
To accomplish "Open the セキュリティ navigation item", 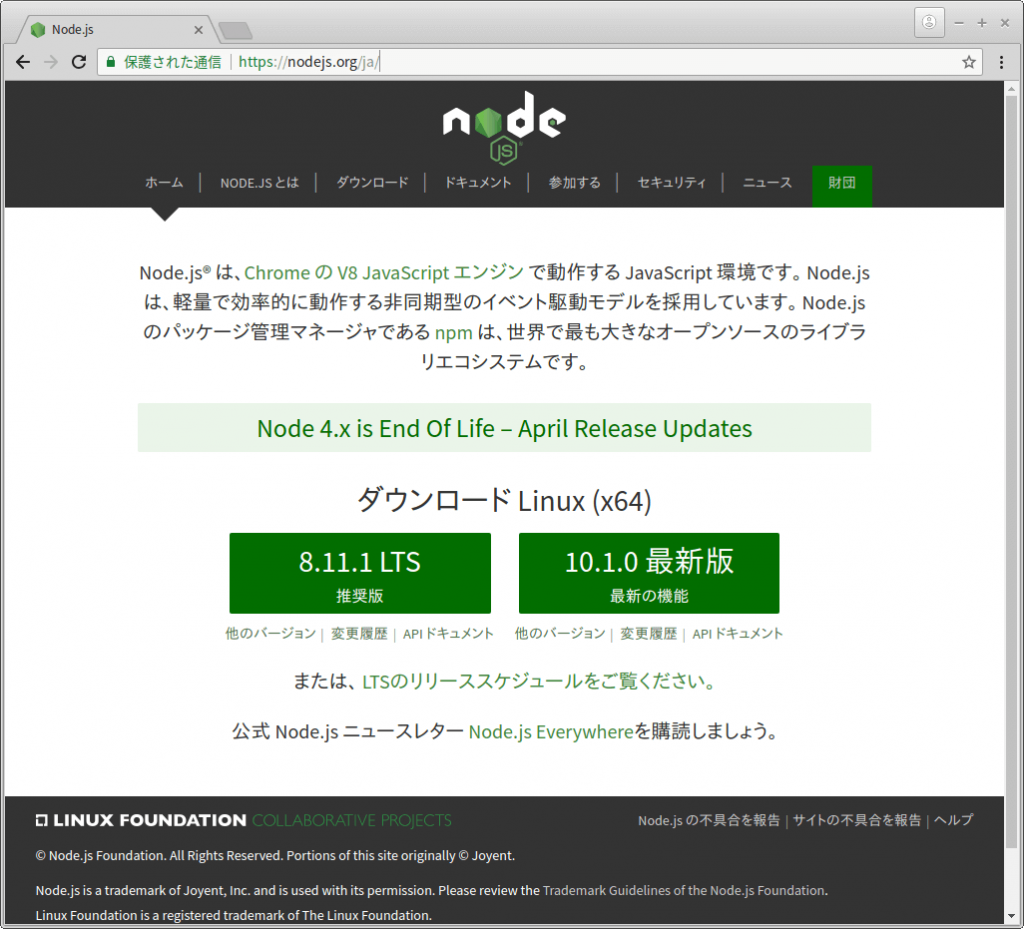I will tap(671, 183).
